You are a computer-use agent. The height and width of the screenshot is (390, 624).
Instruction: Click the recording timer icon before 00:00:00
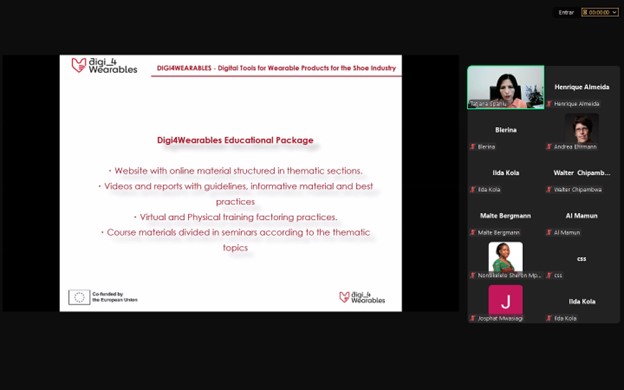point(585,12)
